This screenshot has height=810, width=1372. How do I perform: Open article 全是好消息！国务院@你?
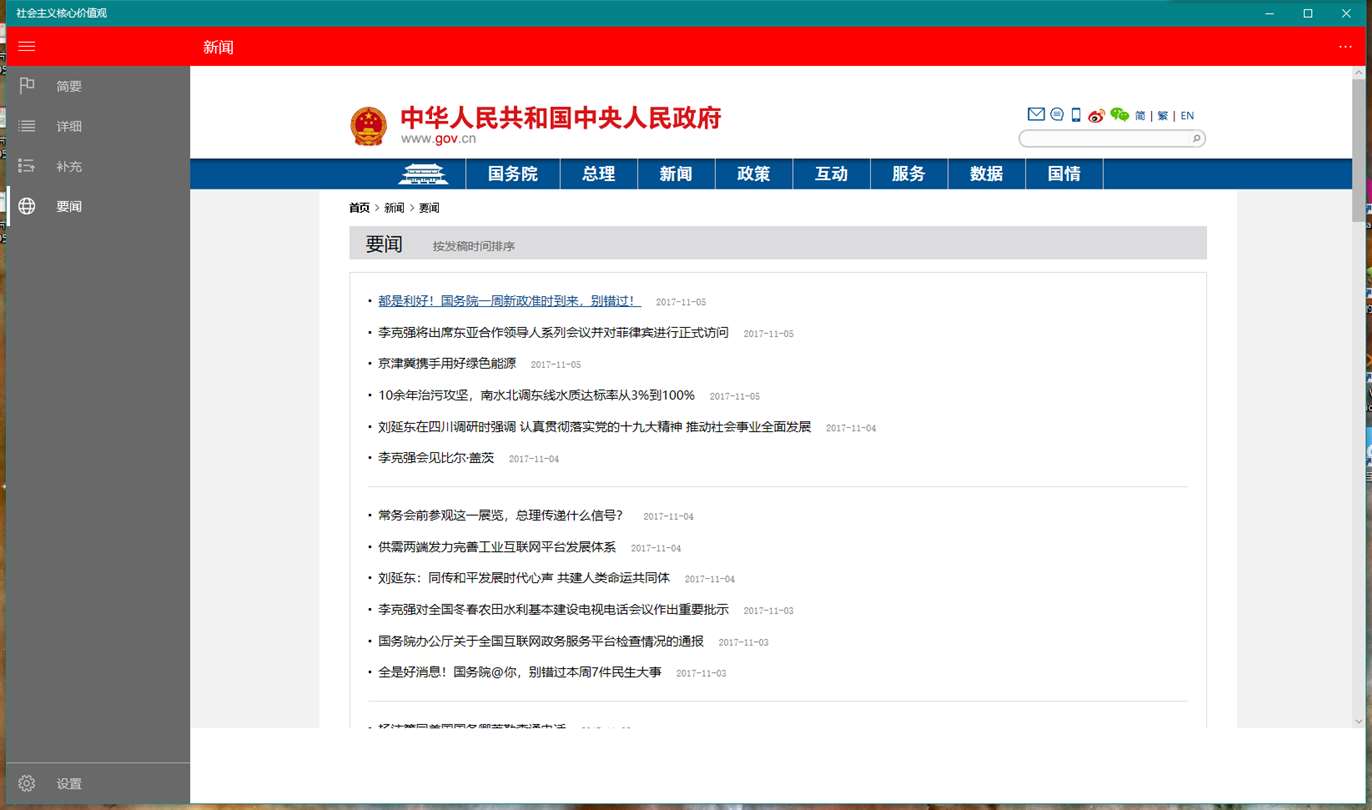coord(520,672)
